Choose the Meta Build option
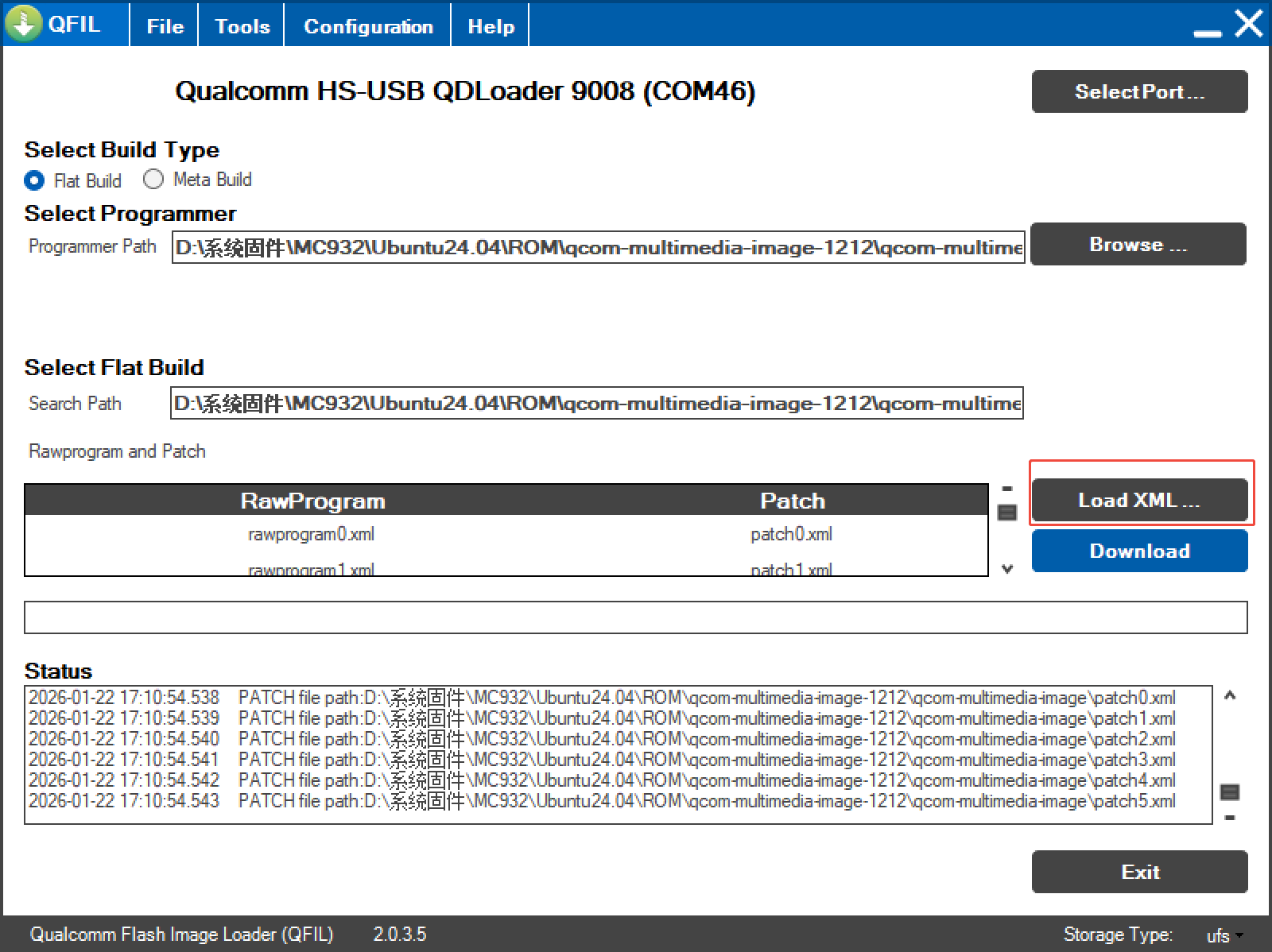The height and width of the screenshot is (952, 1272). pos(153,180)
